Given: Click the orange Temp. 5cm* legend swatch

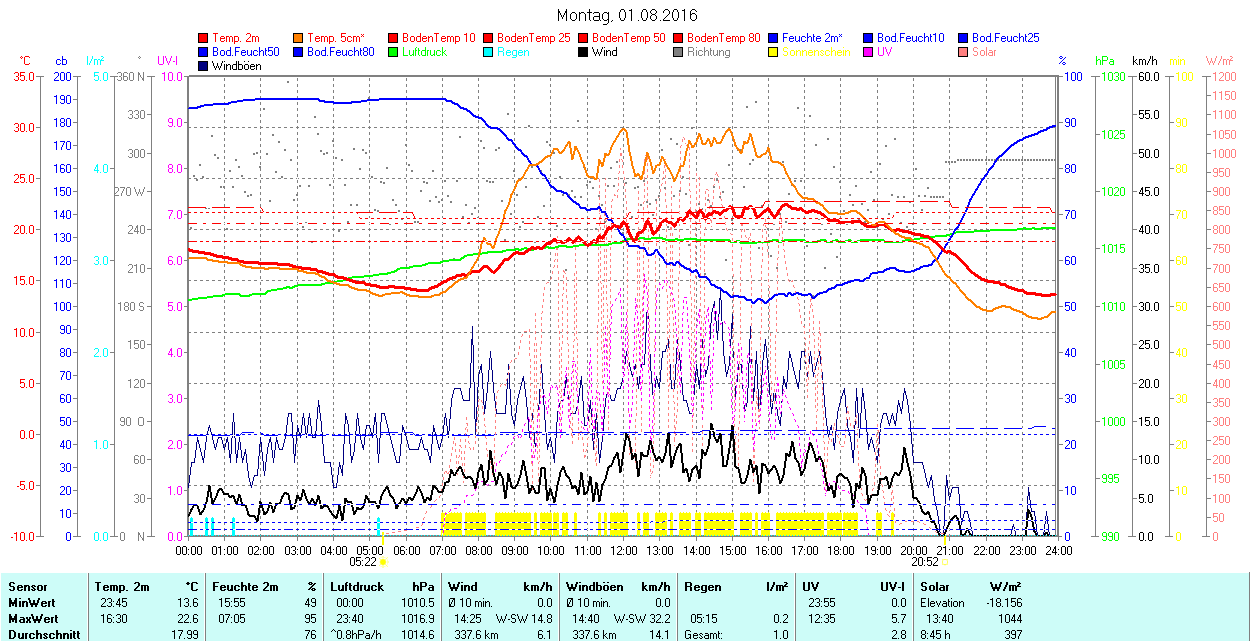Looking at the screenshot, I should pyautogui.click(x=299, y=38).
